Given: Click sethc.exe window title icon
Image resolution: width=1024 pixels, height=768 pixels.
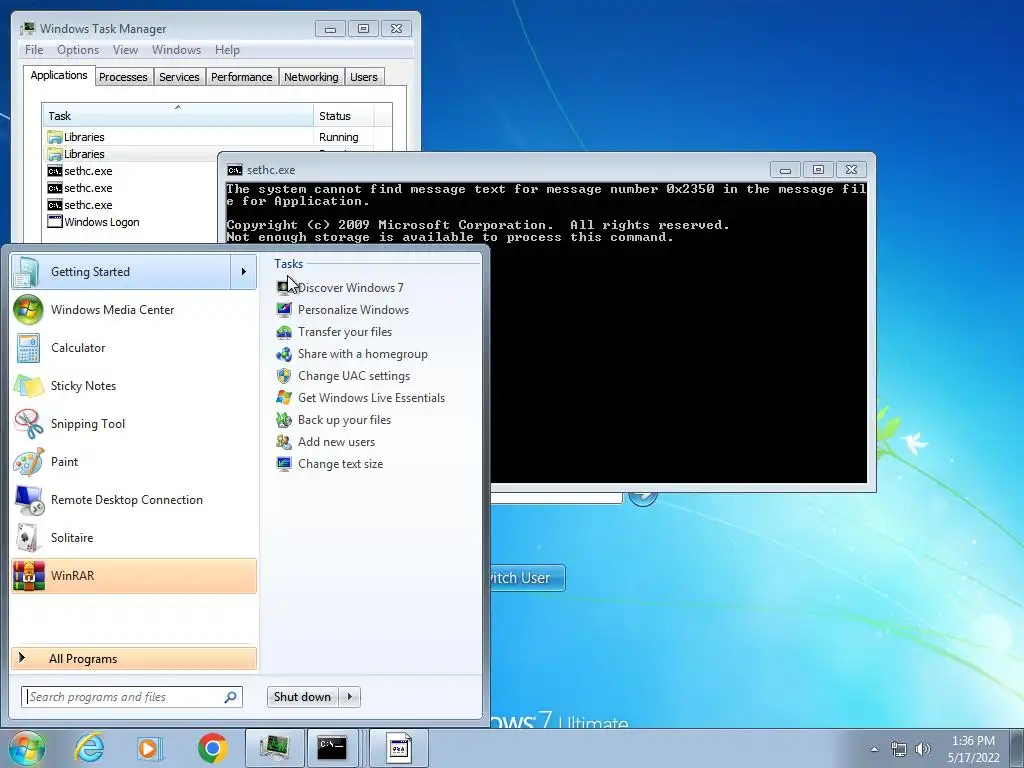Looking at the screenshot, I should point(234,170).
